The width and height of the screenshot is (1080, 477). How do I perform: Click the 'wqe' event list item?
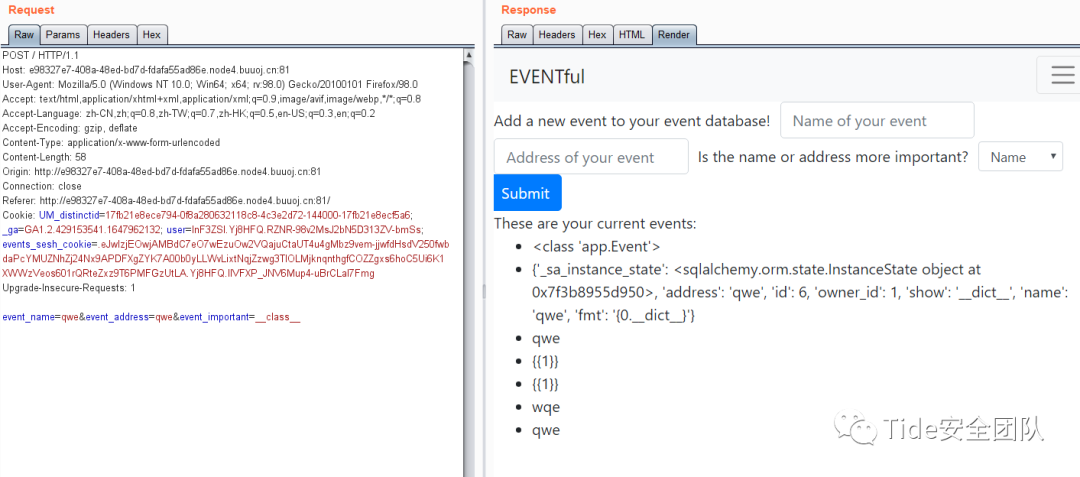546,407
